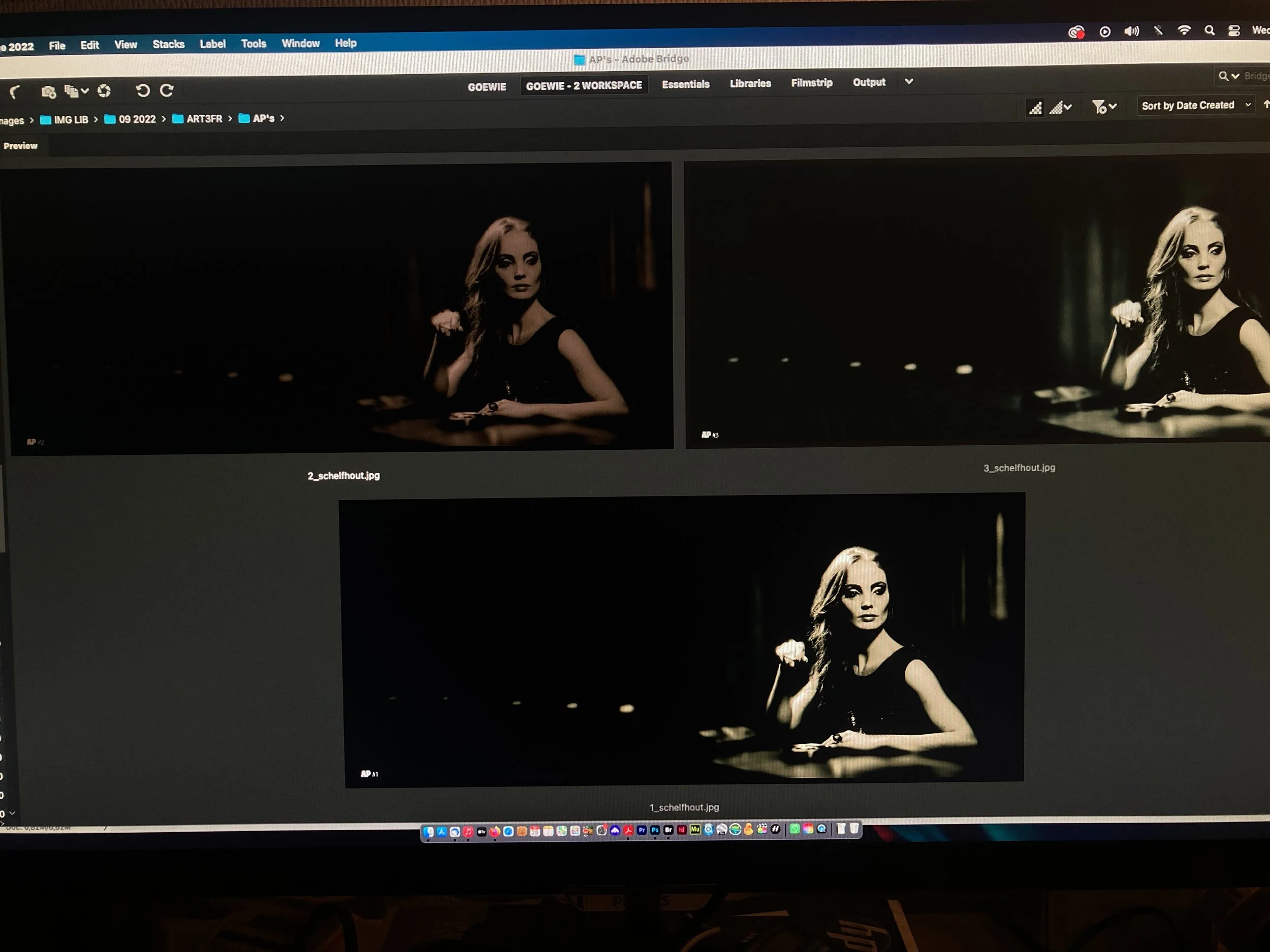1270x952 pixels.
Task: Click the boomerang reveal recent icon
Action: pyautogui.click(x=14, y=92)
